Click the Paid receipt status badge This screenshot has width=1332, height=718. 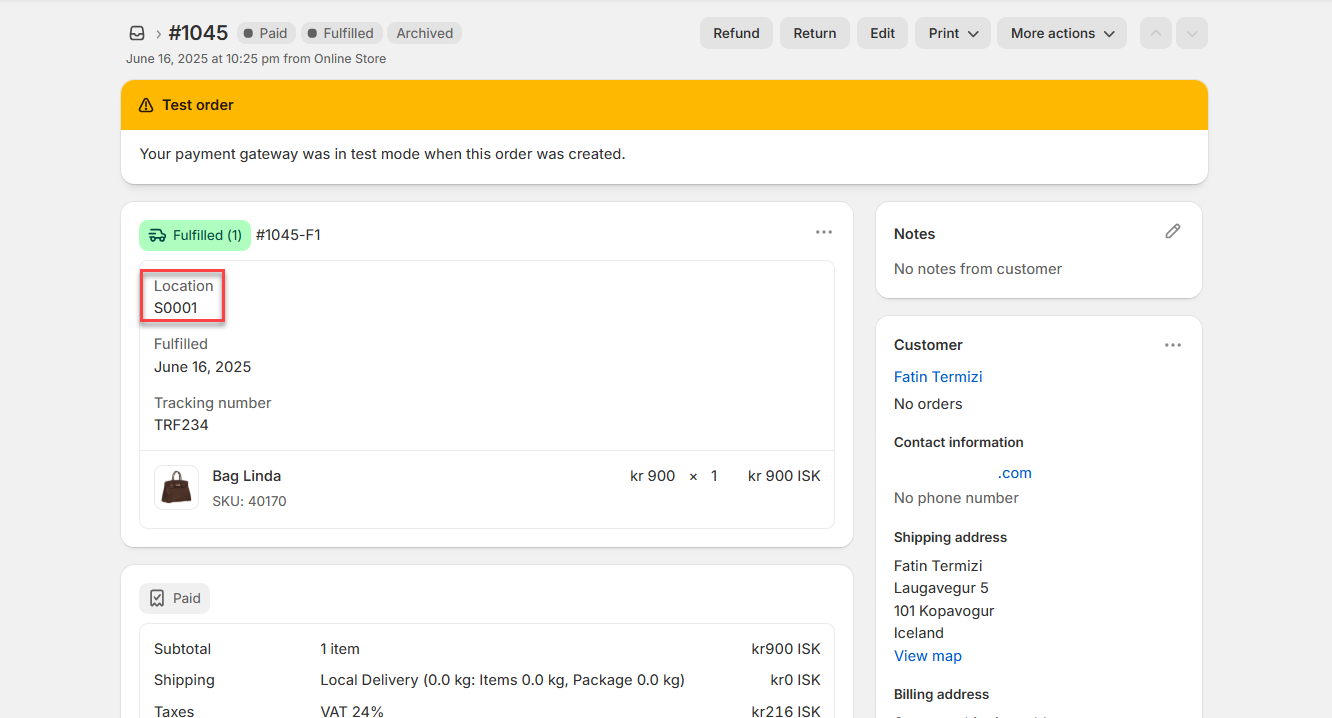coord(175,598)
